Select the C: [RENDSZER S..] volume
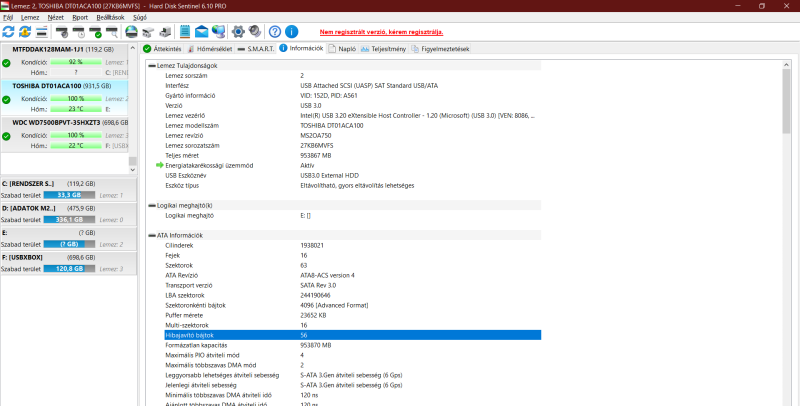The height and width of the screenshot is (406, 800). [x=68, y=189]
